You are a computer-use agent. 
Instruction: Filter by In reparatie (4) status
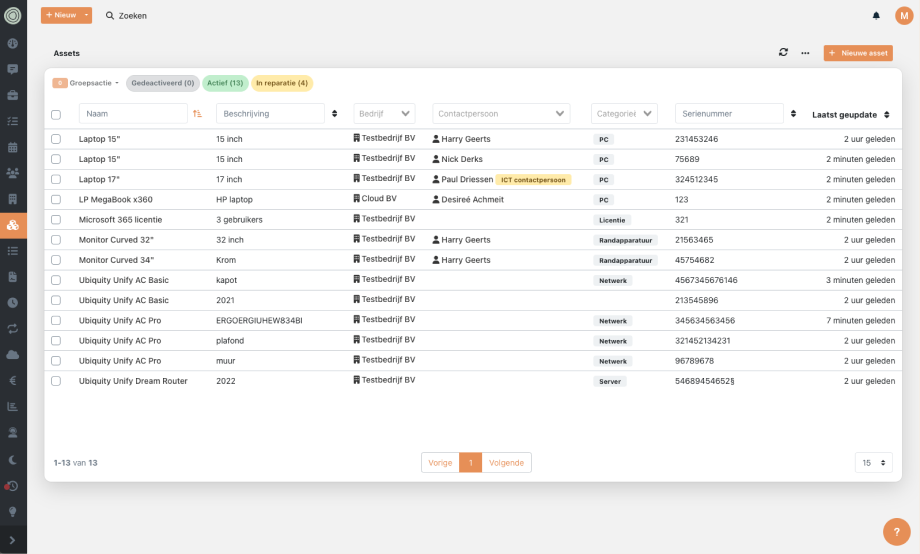[282, 83]
